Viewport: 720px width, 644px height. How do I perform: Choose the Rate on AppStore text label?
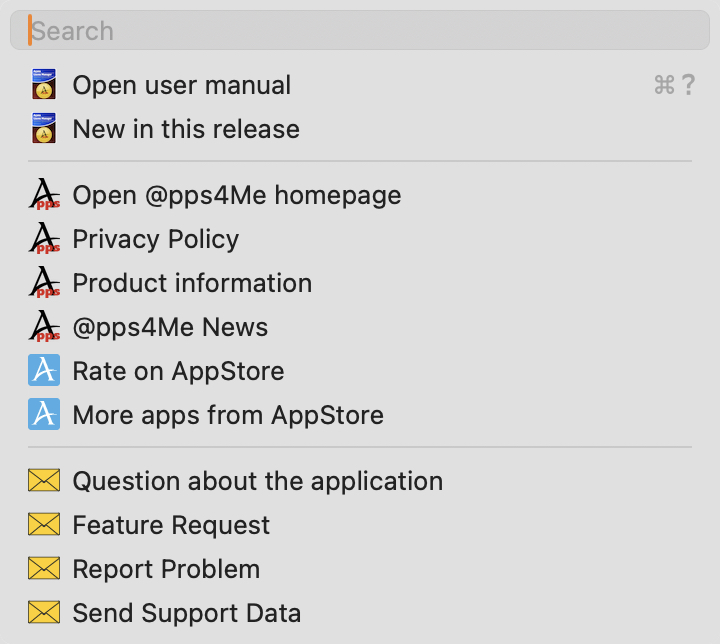[178, 371]
